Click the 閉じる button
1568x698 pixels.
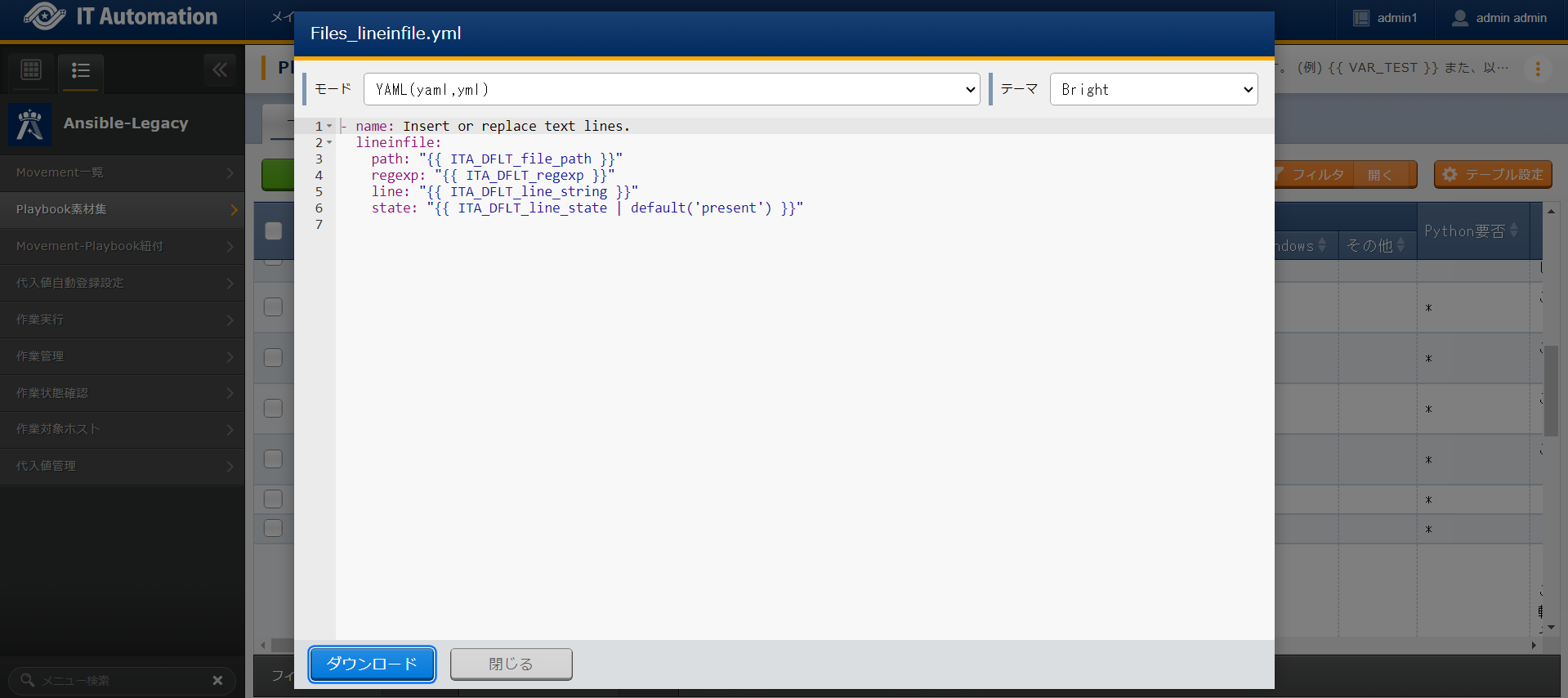tap(511, 664)
